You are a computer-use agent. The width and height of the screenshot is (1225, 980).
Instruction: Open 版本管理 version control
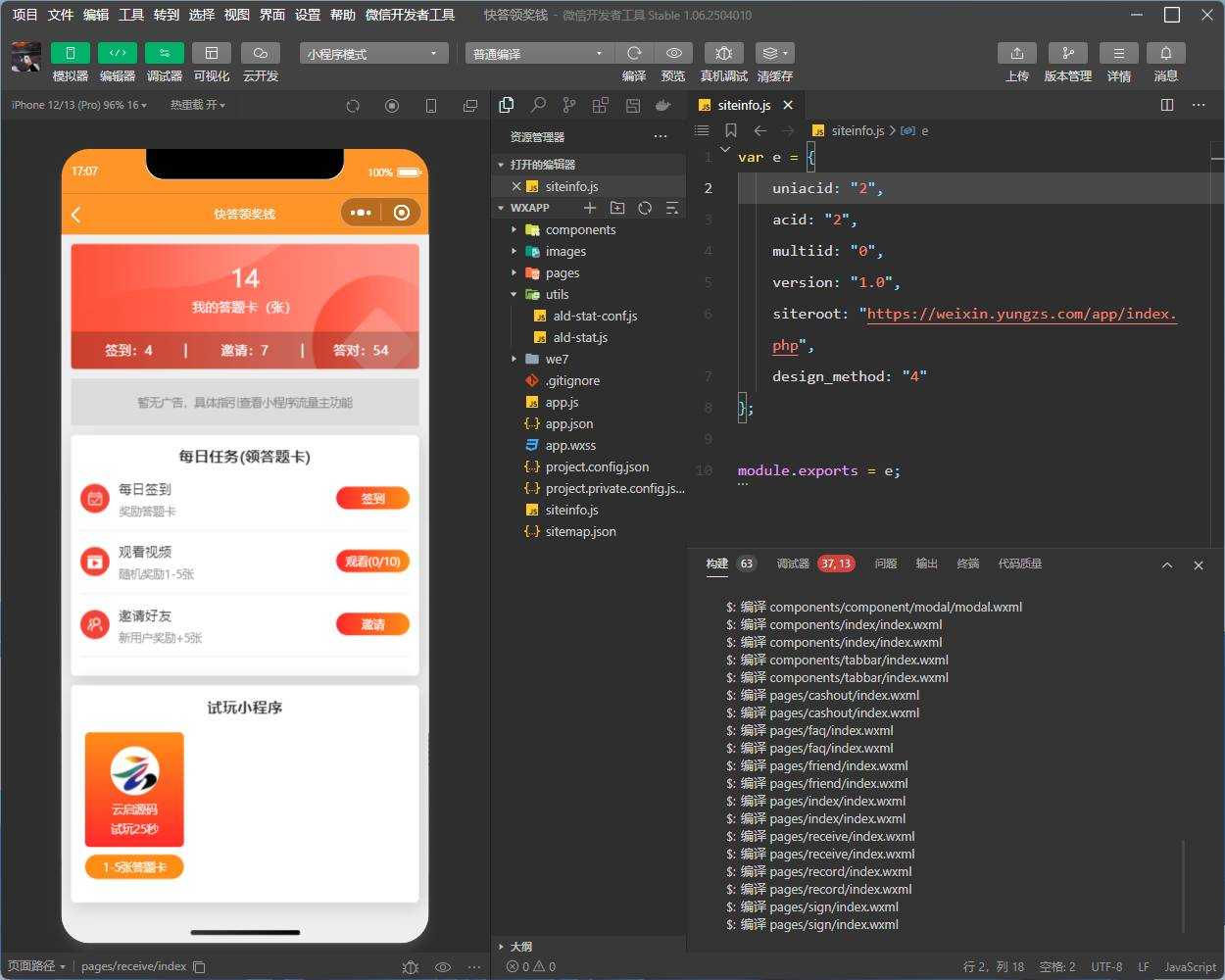1068,53
